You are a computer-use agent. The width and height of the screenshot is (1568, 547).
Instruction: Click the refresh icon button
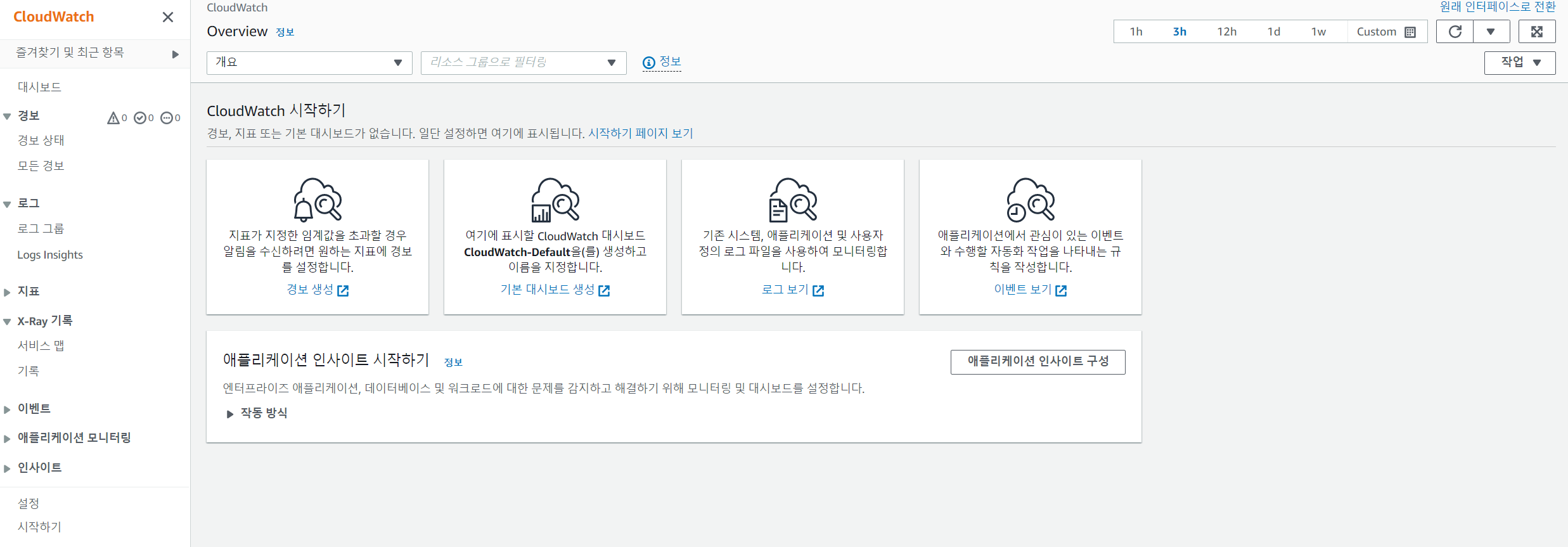(x=1455, y=32)
